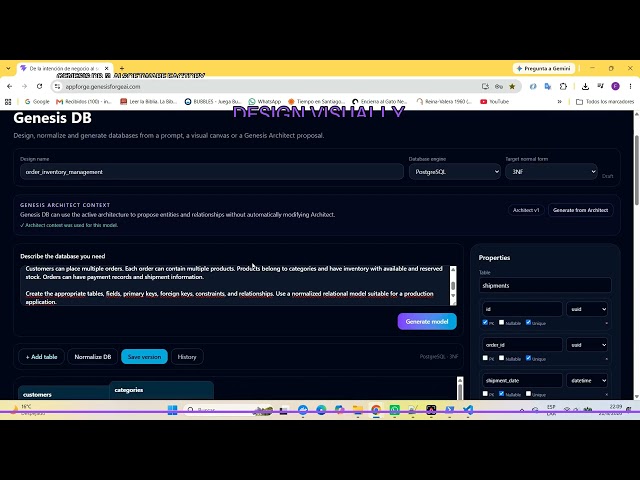Toggle PK checkbox for shipment_date column
The image size is (640, 480).
point(485,393)
